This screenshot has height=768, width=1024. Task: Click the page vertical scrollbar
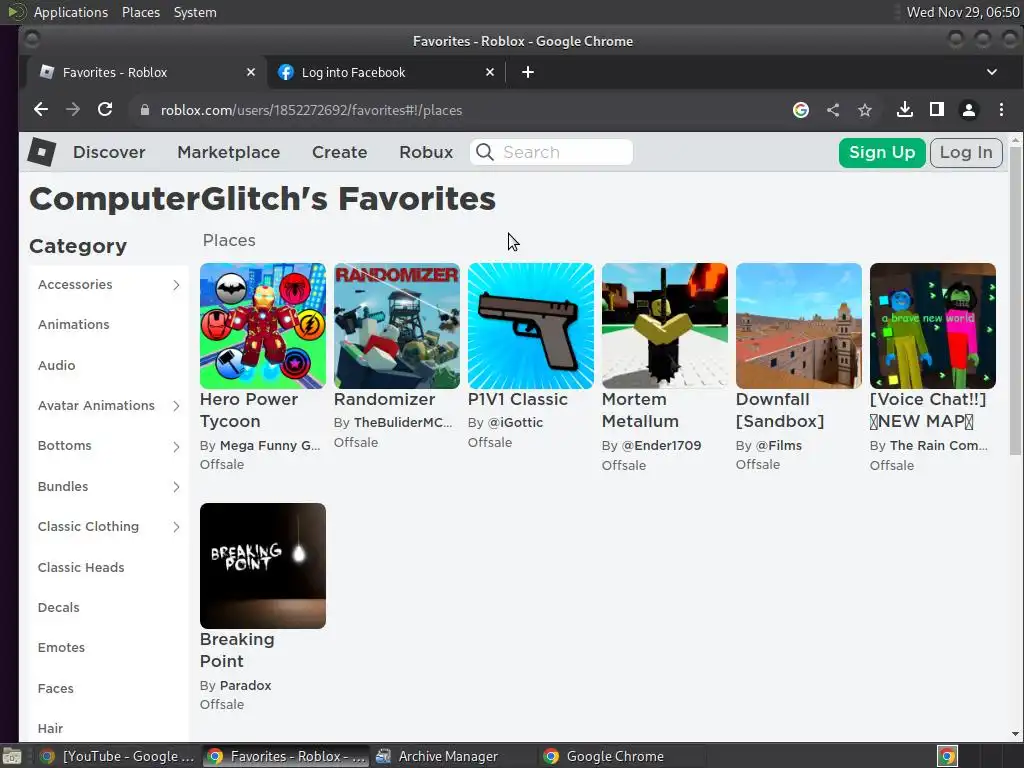point(1015,300)
